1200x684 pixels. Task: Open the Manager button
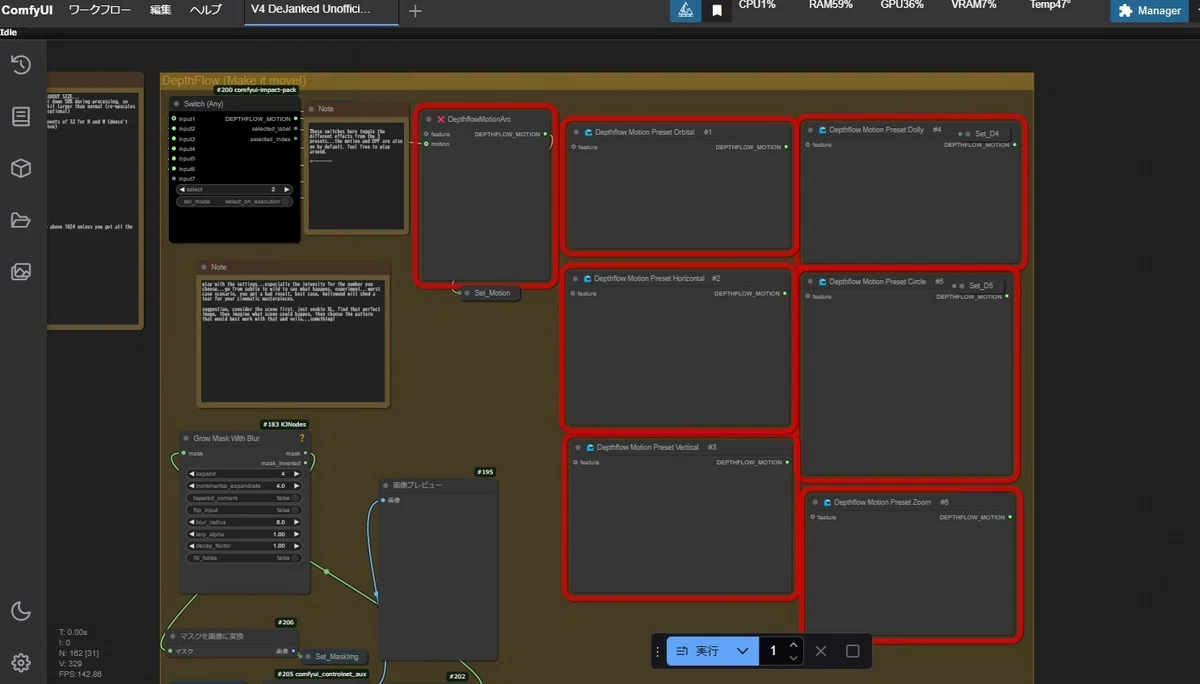pos(1149,11)
